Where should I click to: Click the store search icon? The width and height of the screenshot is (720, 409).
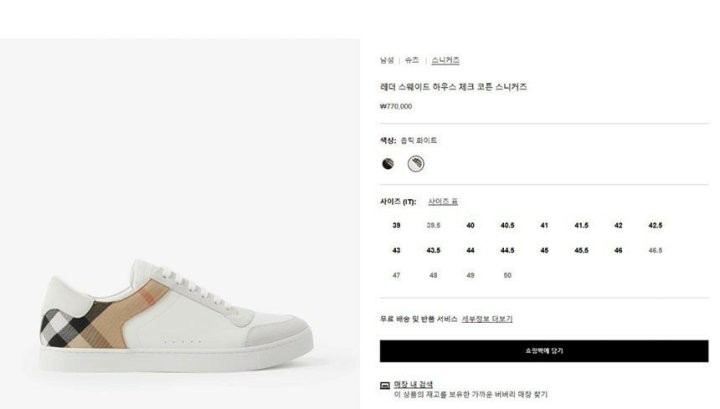[385, 385]
